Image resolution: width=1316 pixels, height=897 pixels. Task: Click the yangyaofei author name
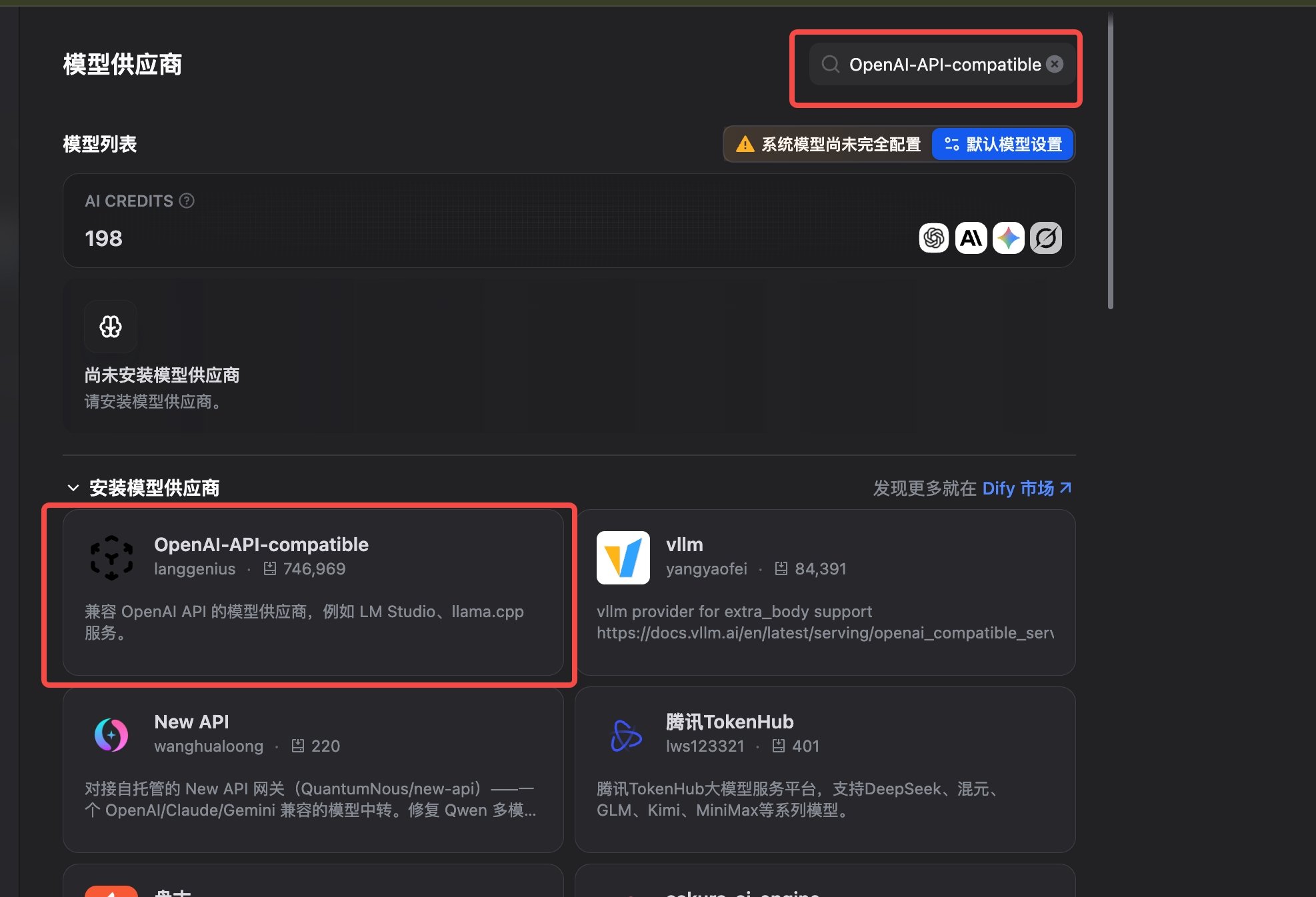(x=706, y=569)
